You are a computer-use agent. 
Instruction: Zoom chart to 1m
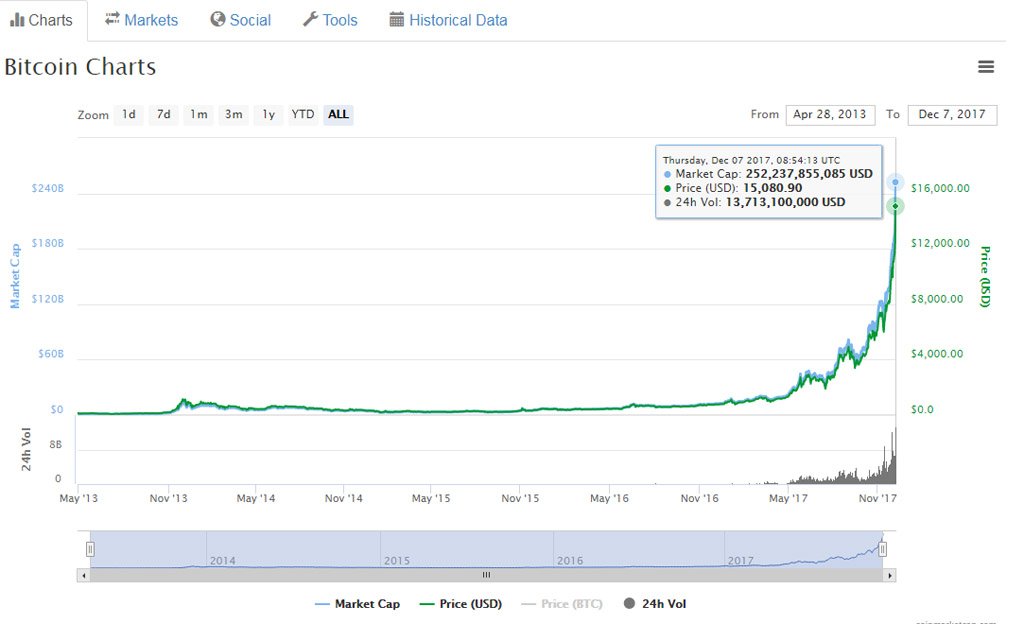[x=199, y=115]
